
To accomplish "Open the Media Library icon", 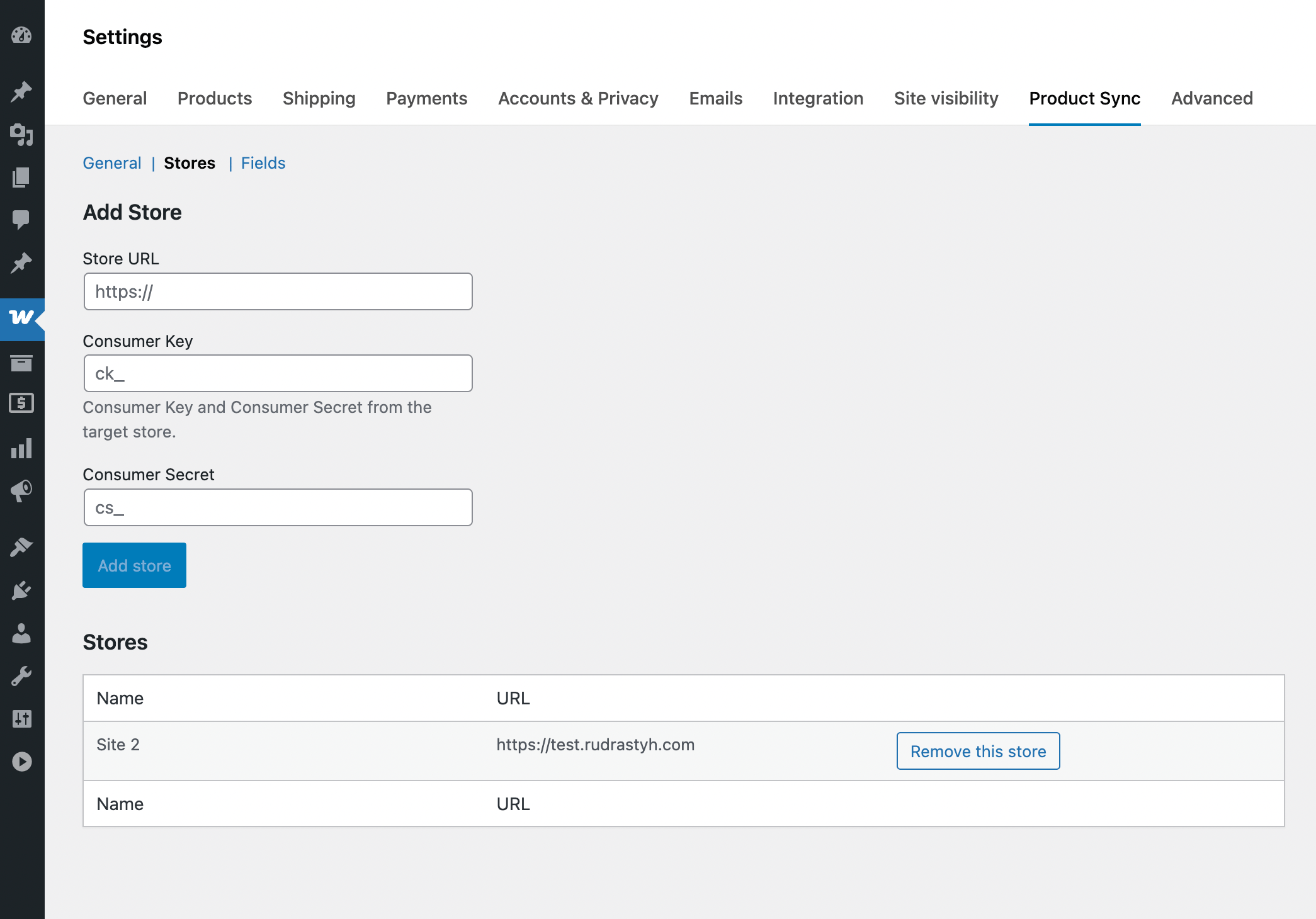I will 22,136.
